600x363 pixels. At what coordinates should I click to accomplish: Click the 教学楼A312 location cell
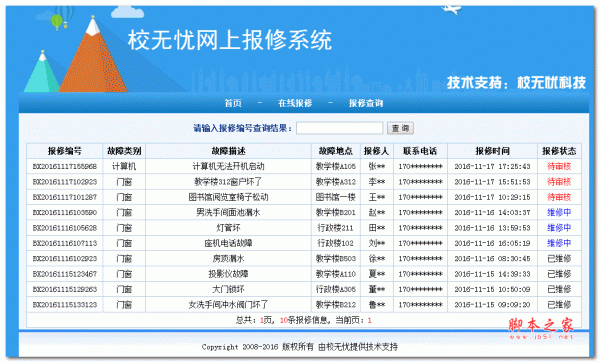coord(336,182)
